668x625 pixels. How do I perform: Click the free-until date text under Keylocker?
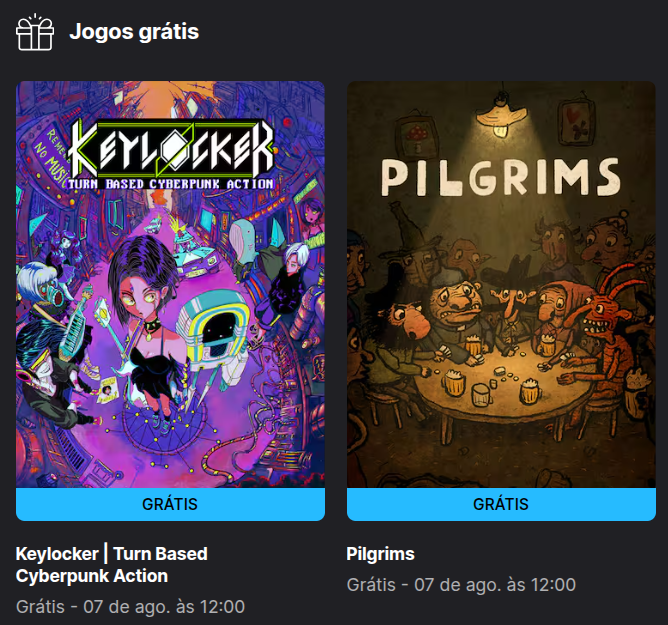(130, 607)
